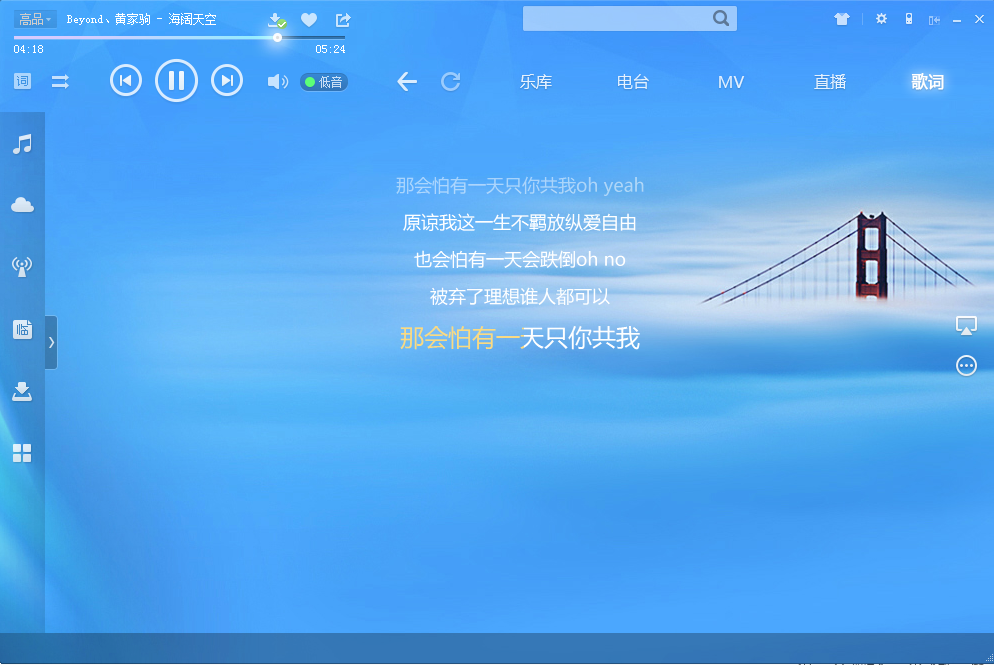Switch to mini mode icon
The height and width of the screenshot is (665, 994).
point(934,20)
